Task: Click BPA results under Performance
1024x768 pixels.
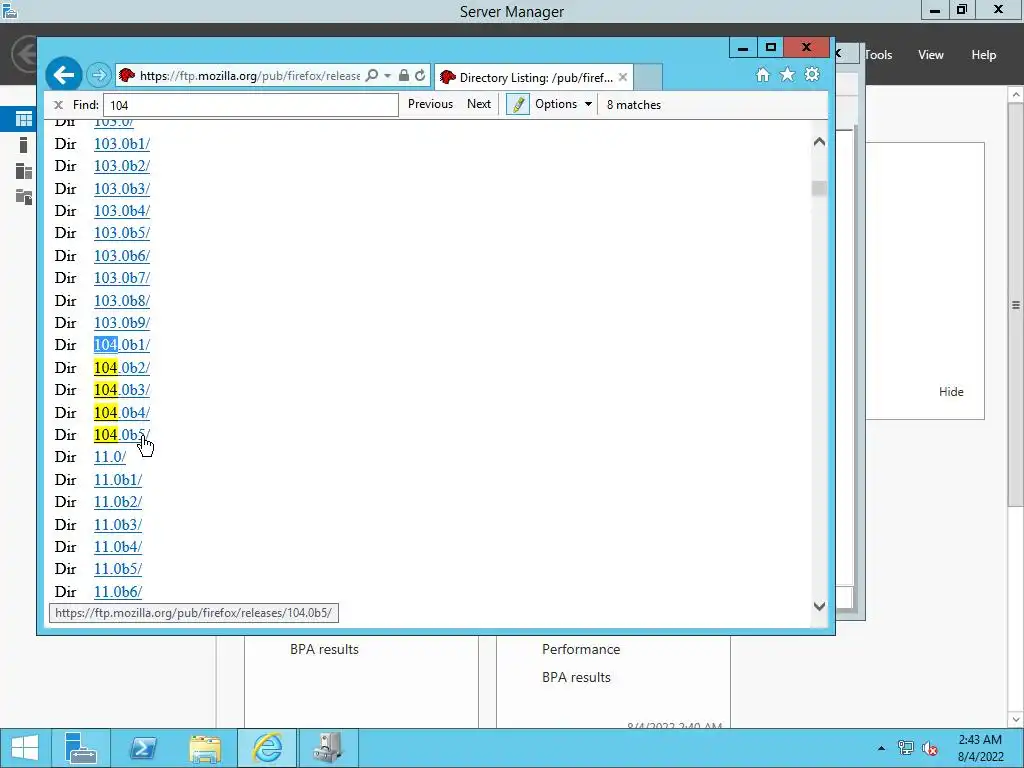Action: [x=576, y=677]
